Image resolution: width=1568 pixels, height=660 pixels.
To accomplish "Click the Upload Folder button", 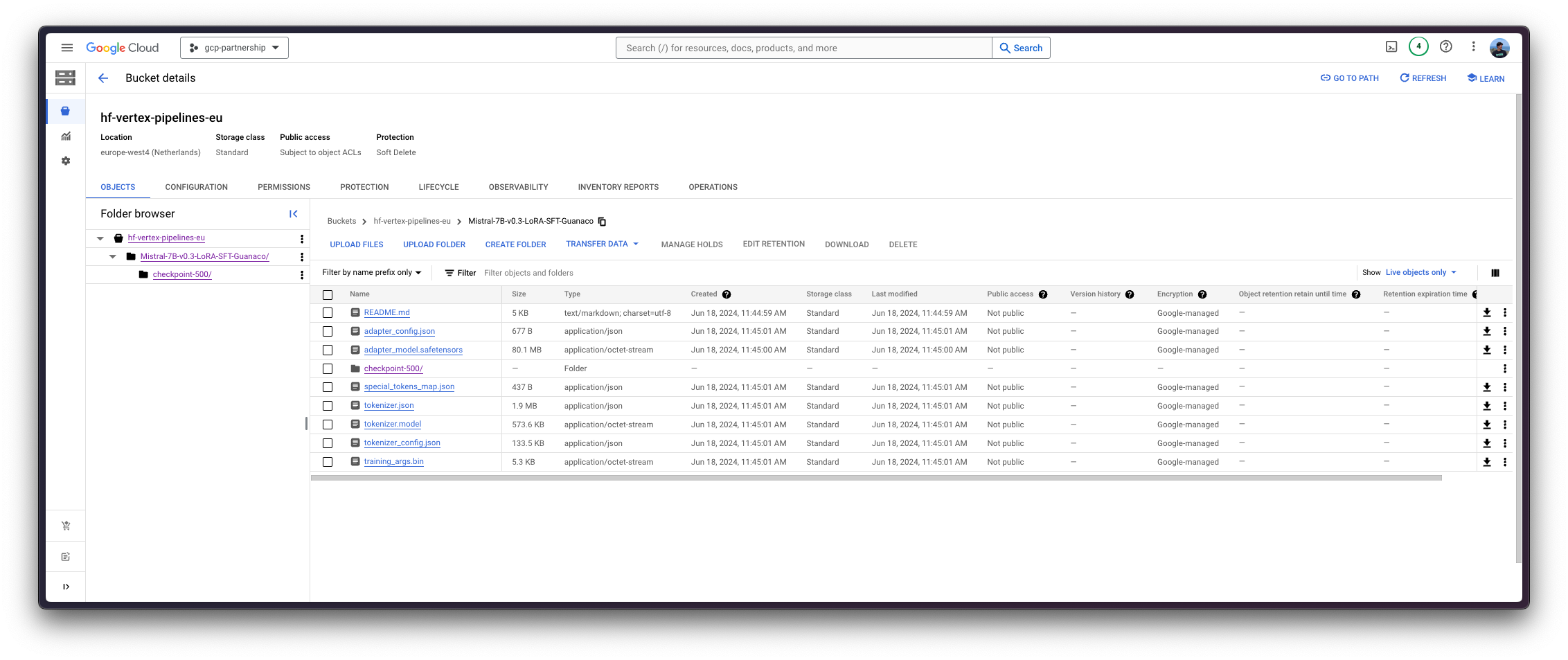I will [434, 244].
